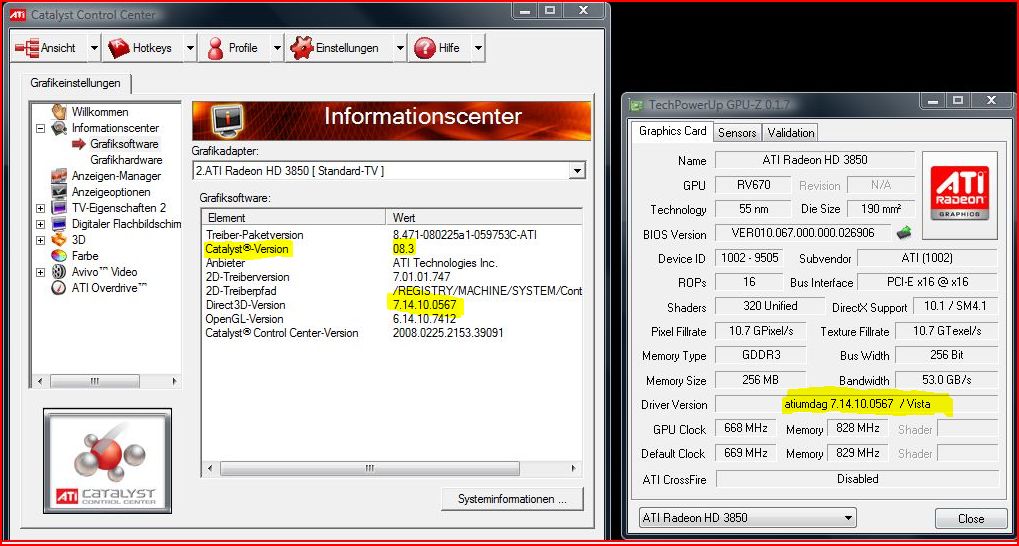Select the Catalyst-Version row label
The height and width of the screenshot is (546, 1019).
(247, 249)
